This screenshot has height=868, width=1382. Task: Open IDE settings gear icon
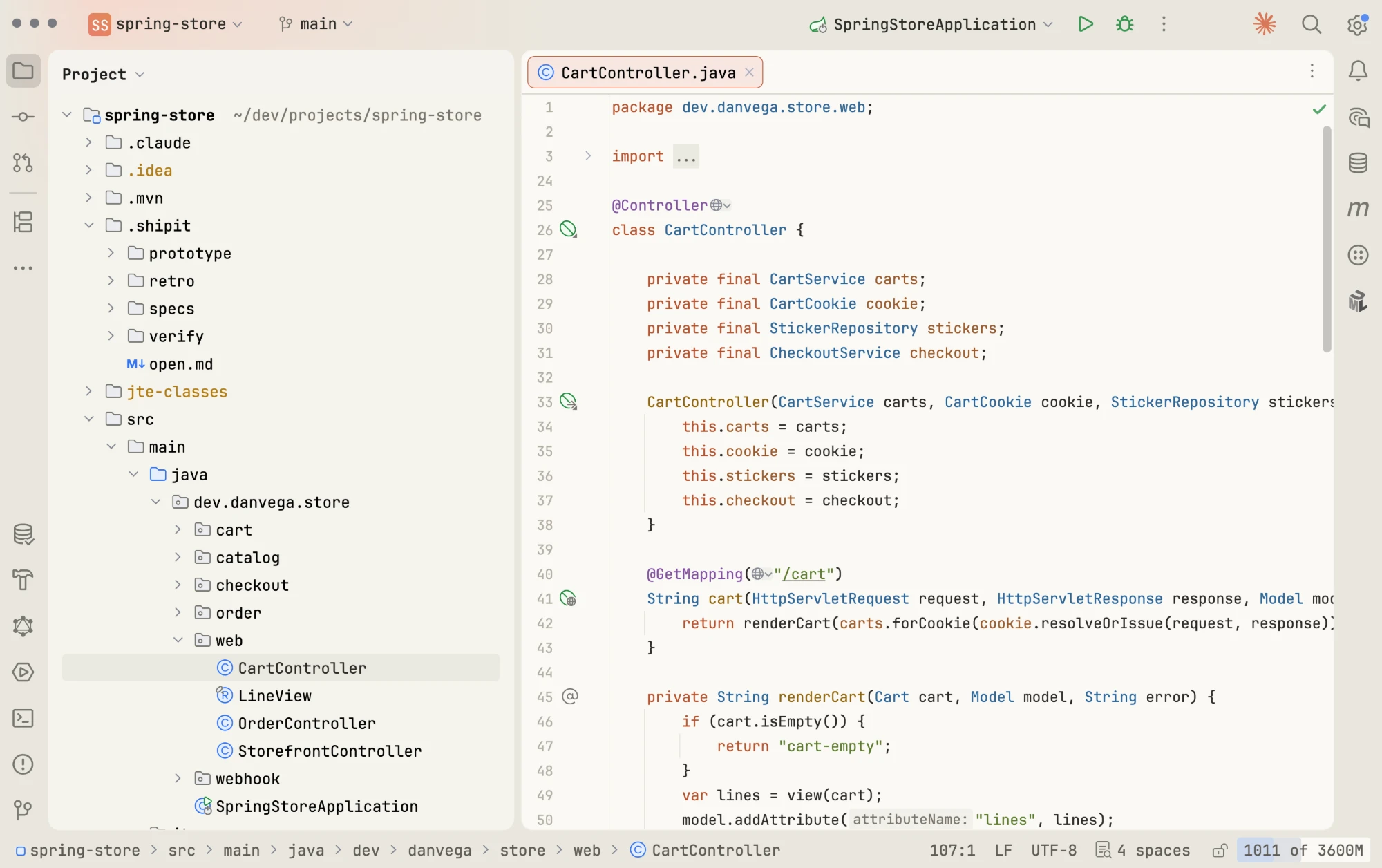click(x=1357, y=25)
